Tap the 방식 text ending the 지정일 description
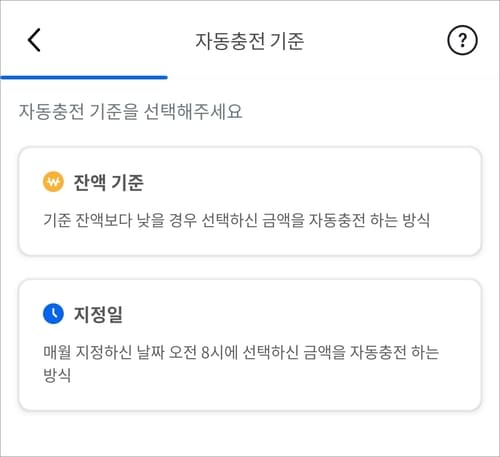 [57, 375]
